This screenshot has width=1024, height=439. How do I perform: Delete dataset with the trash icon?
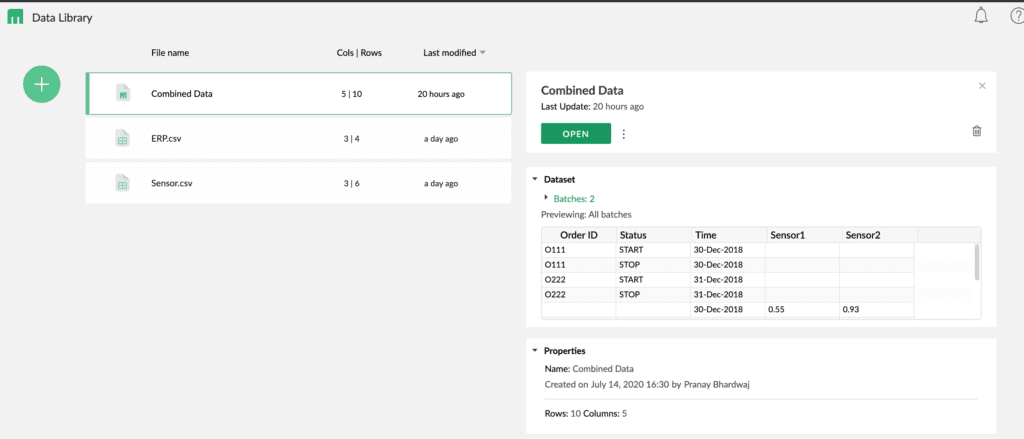tap(977, 131)
